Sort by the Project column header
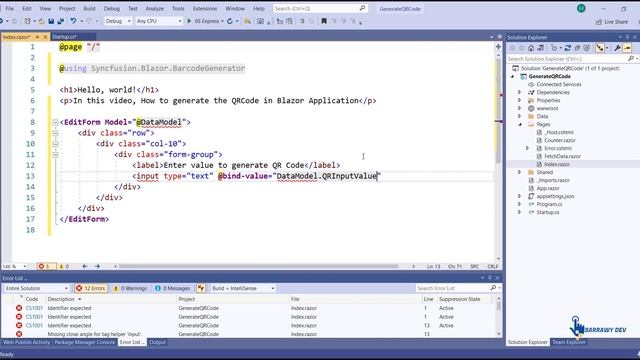The height and width of the screenshot is (360, 640). pos(187,299)
